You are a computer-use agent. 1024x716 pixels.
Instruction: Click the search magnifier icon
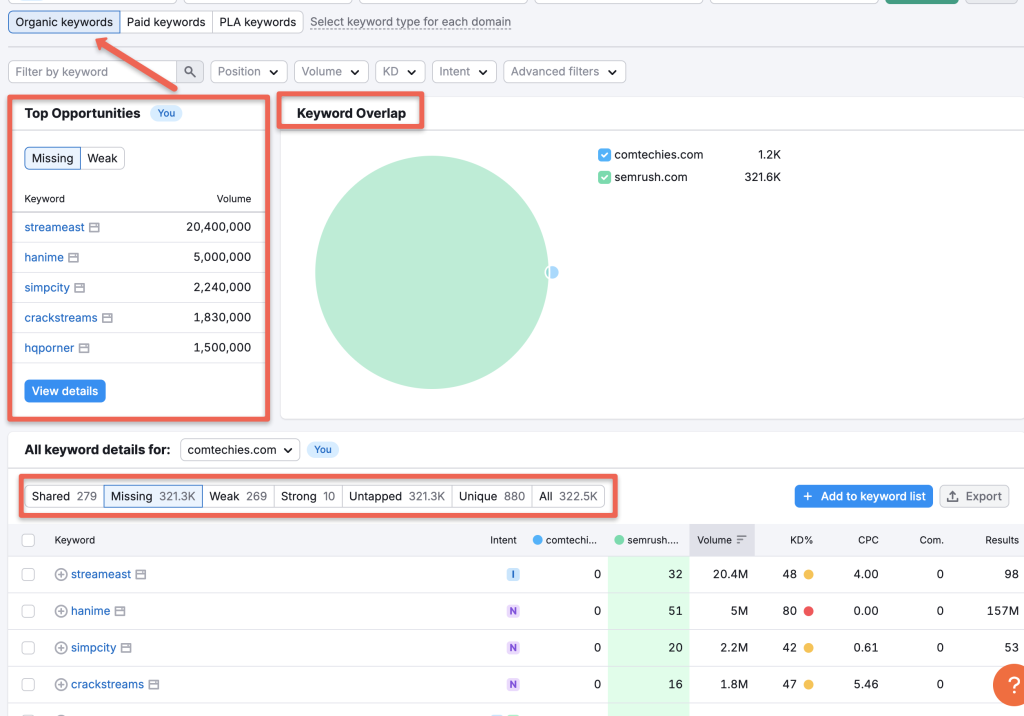tap(189, 71)
